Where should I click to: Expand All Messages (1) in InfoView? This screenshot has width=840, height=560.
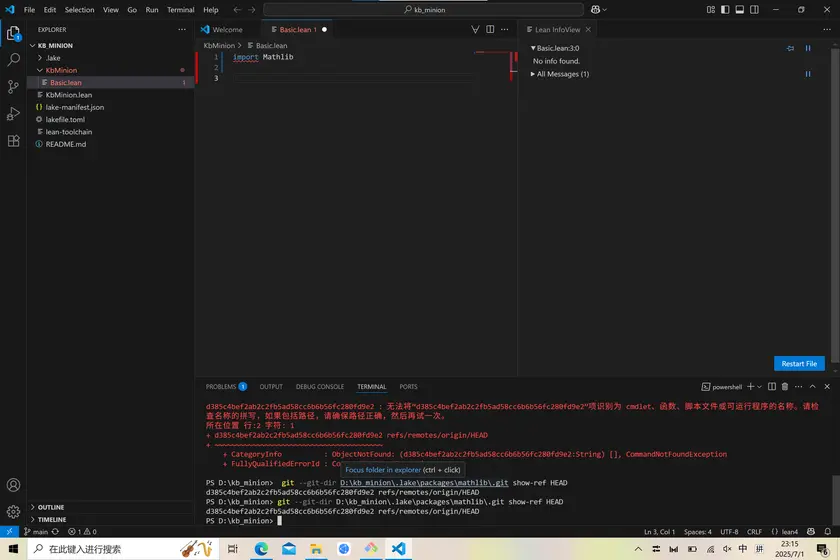(x=560, y=74)
